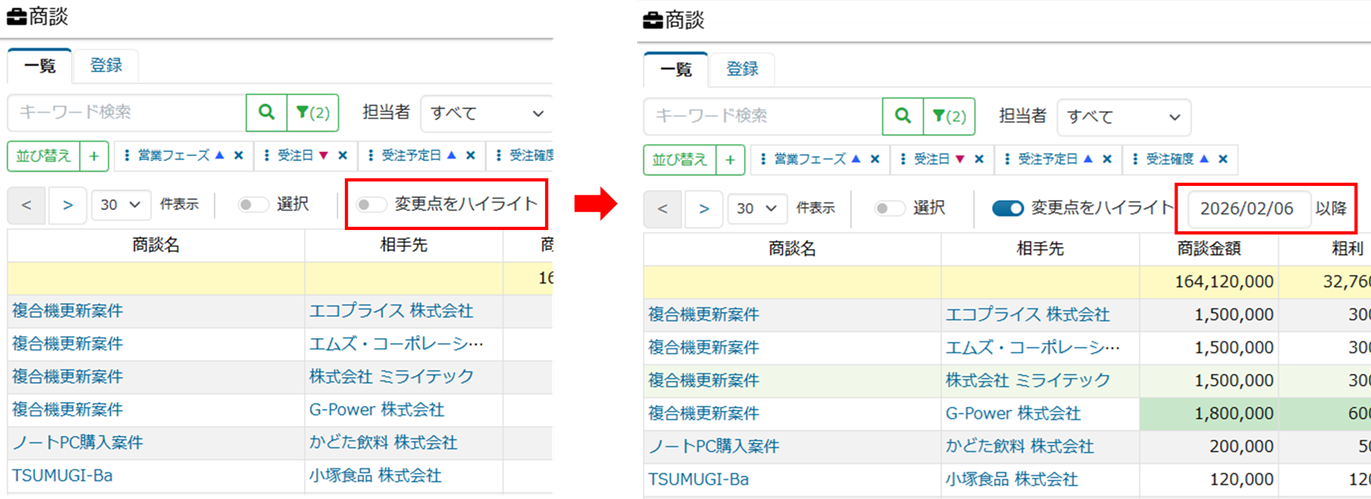The width and height of the screenshot is (1371, 499).
Task: Go to next page with > in left panel
Action: pyautogui.click(x=67, y=204)
